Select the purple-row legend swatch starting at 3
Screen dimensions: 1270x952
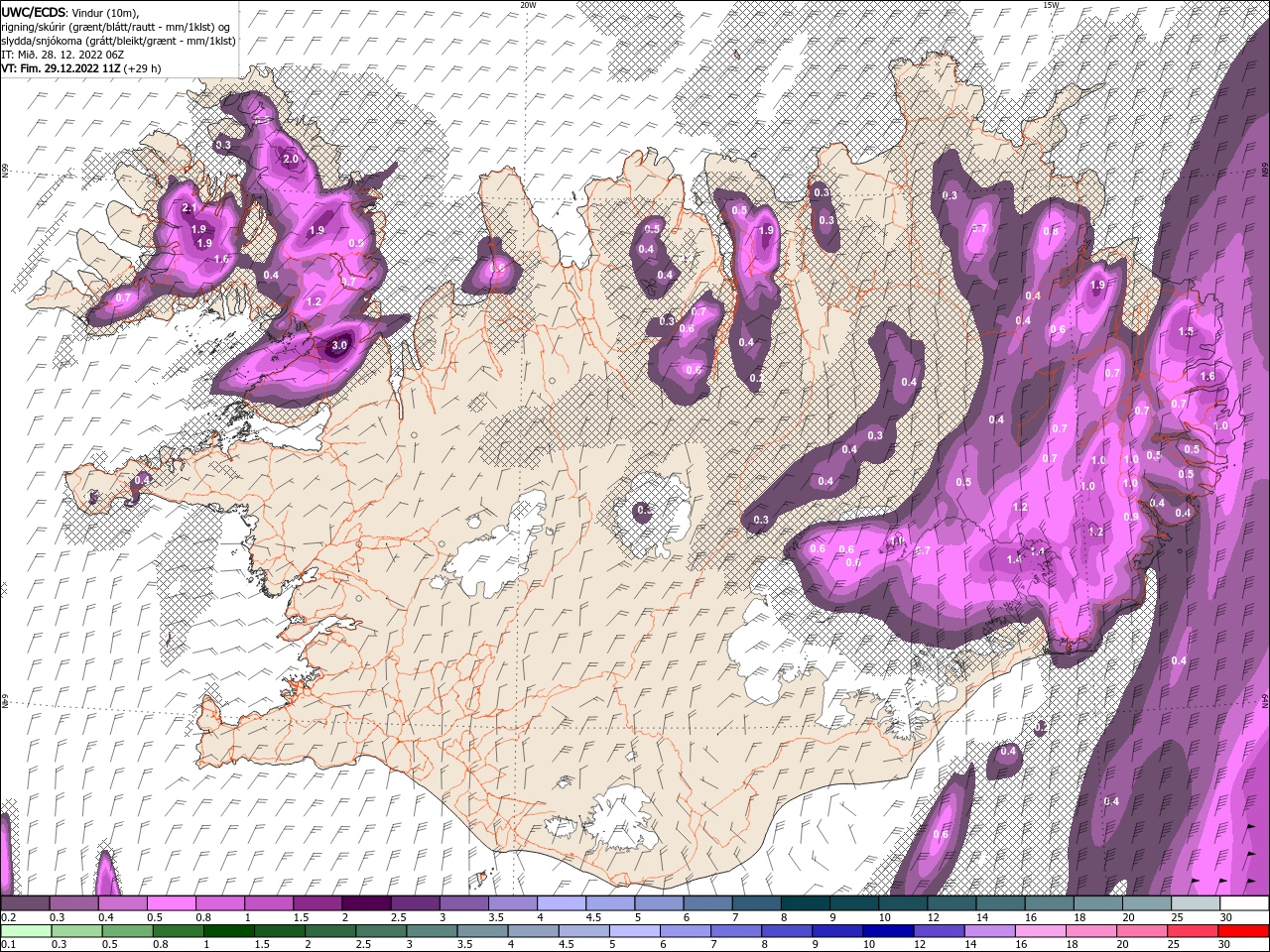[463, 903]
